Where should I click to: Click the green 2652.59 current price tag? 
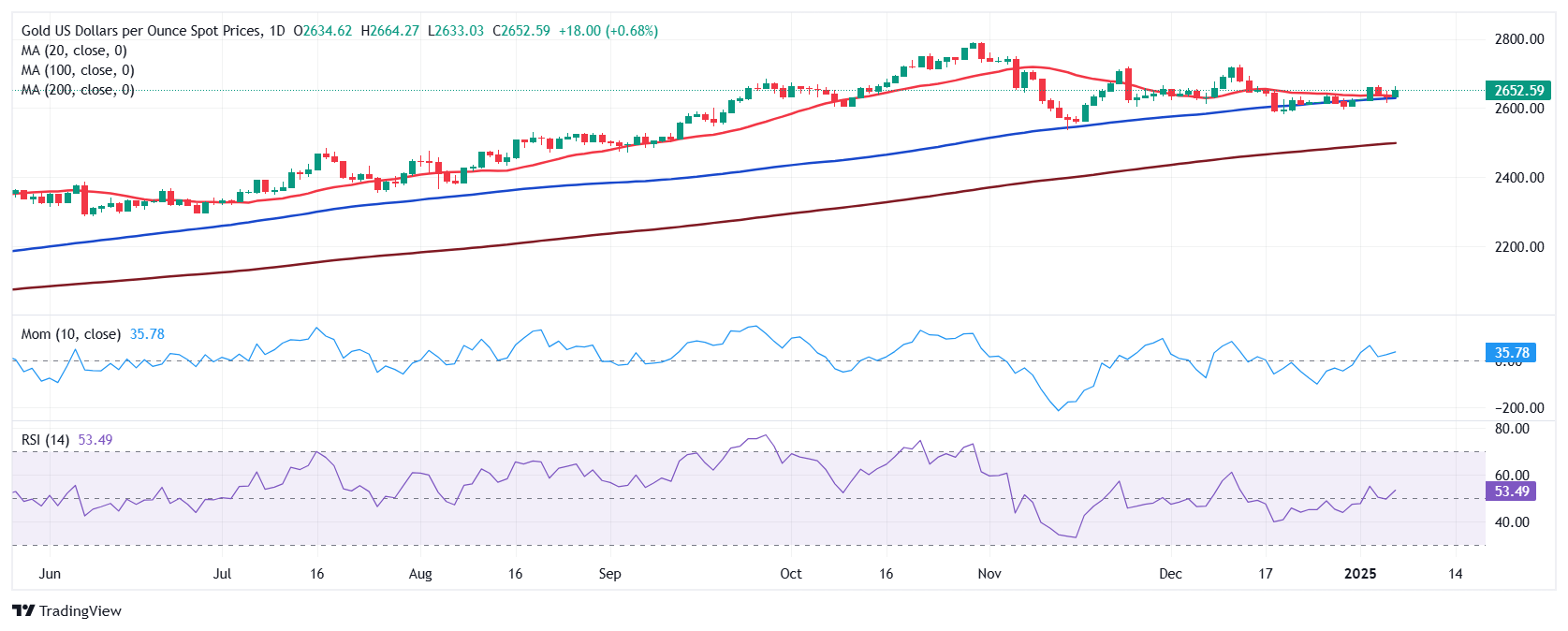coord(1518,91)
